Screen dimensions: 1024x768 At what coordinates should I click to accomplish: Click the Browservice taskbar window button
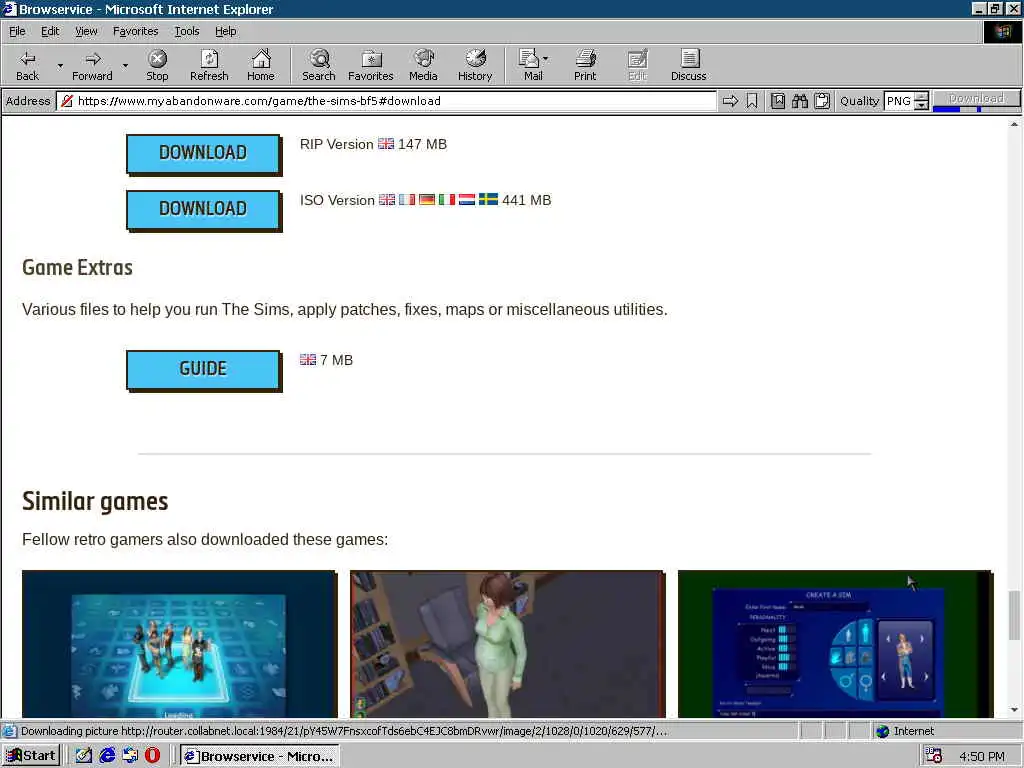260,756
